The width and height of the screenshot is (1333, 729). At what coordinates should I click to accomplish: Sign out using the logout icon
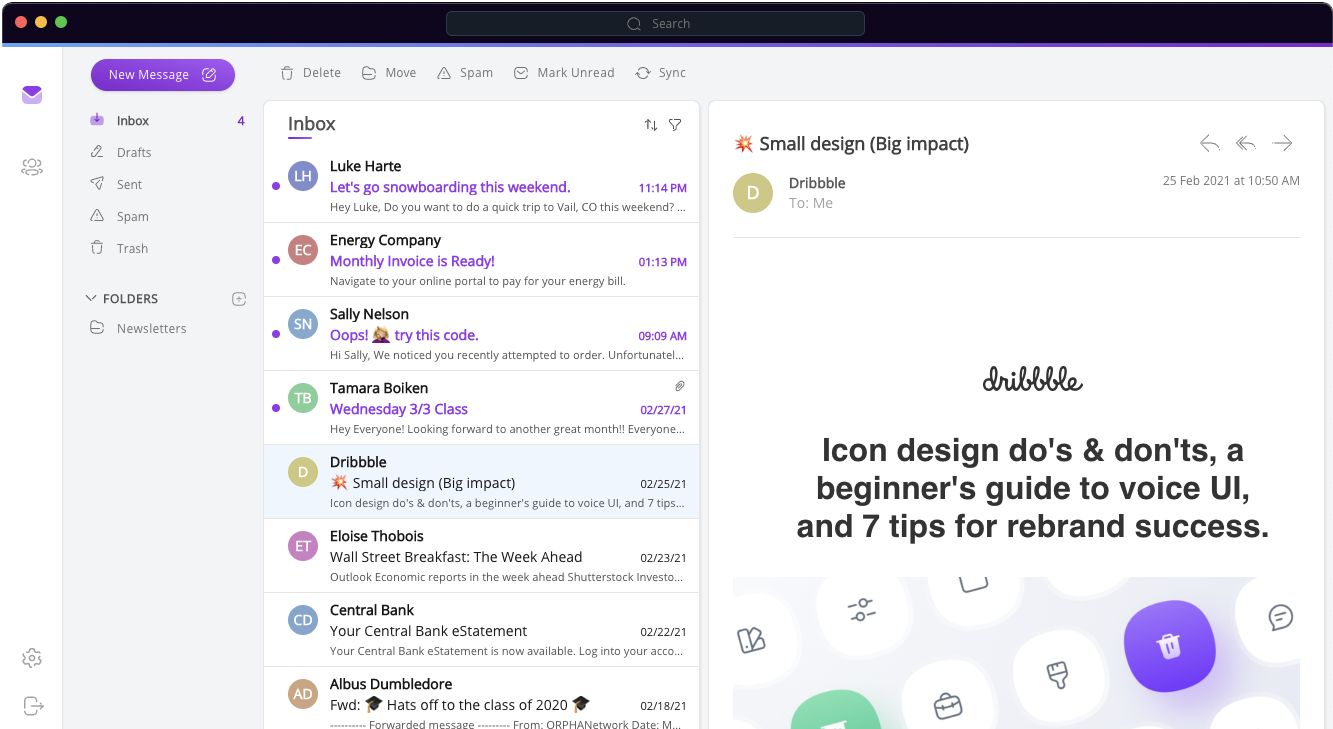tap(31, 705)
